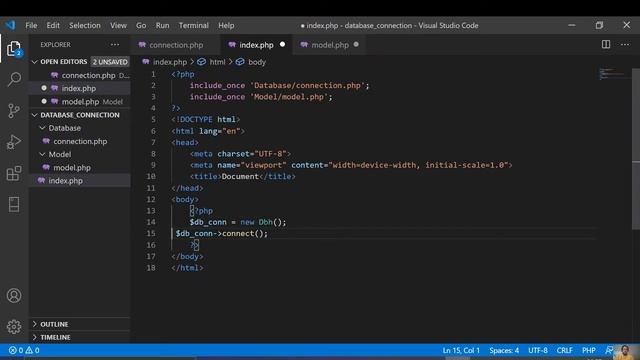Image resolution: width=640 pixels, height=360 pixels.
Task: Click the feedback icon in status bar
Action: point(609,350)
